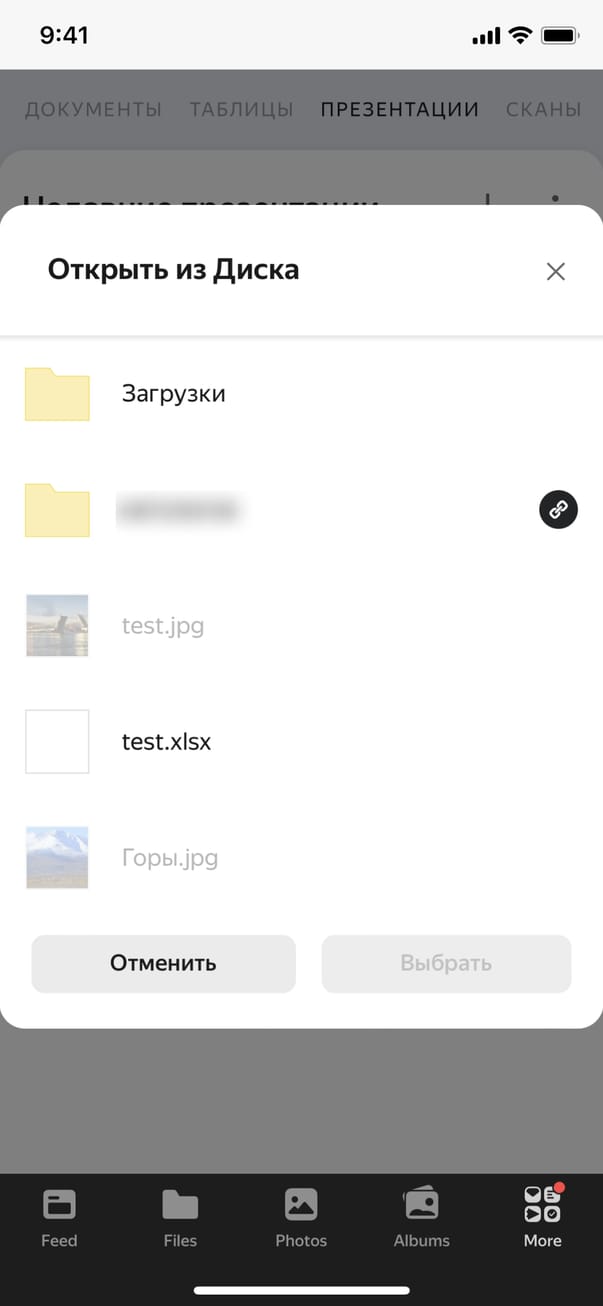Screen dimensions: 603x1306
Task: Go to Feed in bottom bar
Action: pos(59,1218)
